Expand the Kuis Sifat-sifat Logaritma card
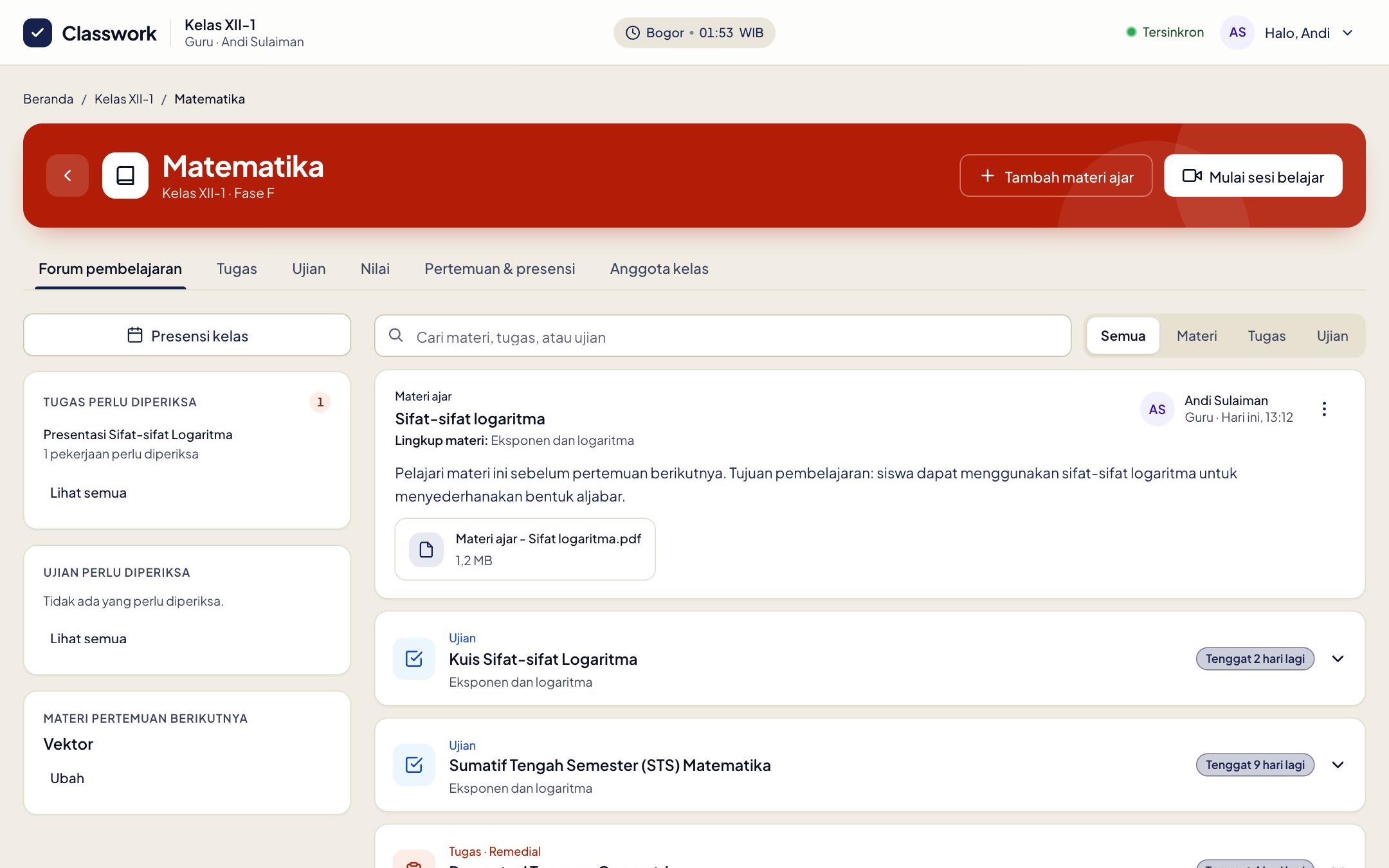Screen dimensions: 1389x868 click(1338, 658)
